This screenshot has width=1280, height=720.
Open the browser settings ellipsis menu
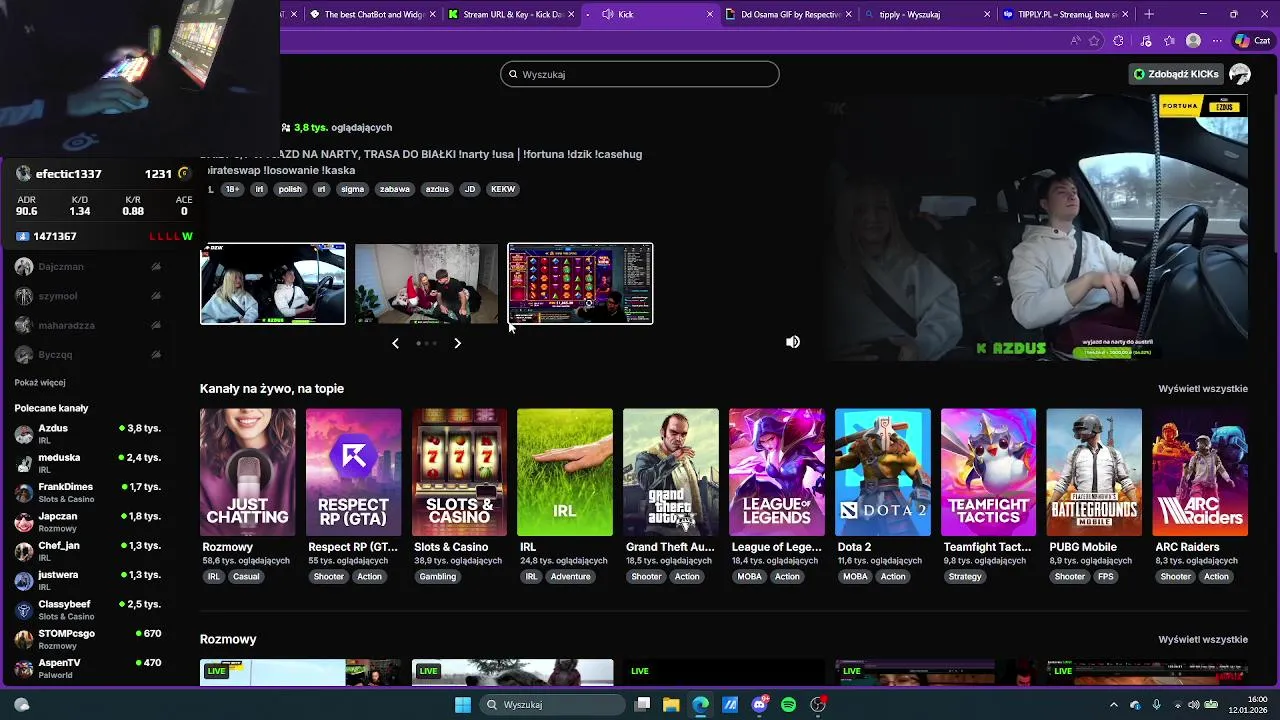tap(1217, 41)
